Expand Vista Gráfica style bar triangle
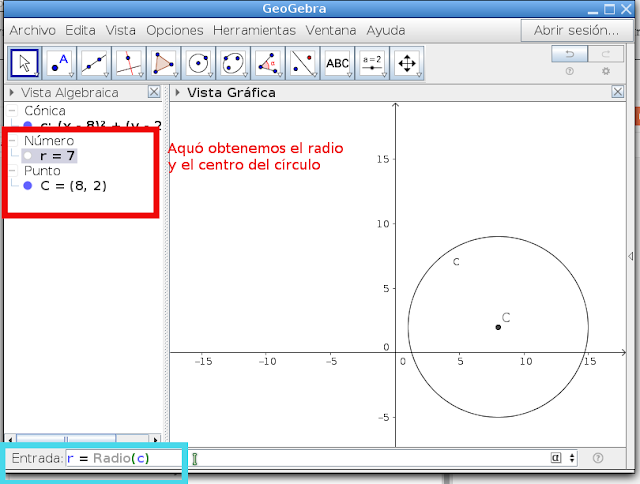The height and width of the screenshot is (484, 640). click(x=177, y=93)
